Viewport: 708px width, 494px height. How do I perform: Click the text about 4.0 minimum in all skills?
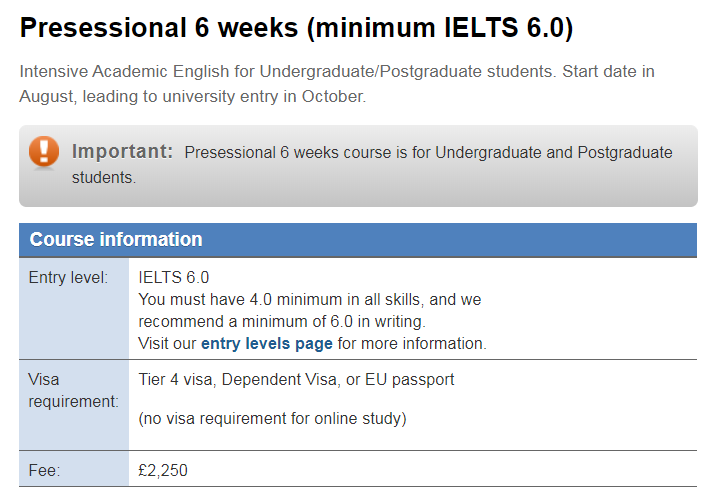click(x=309, y=299)
